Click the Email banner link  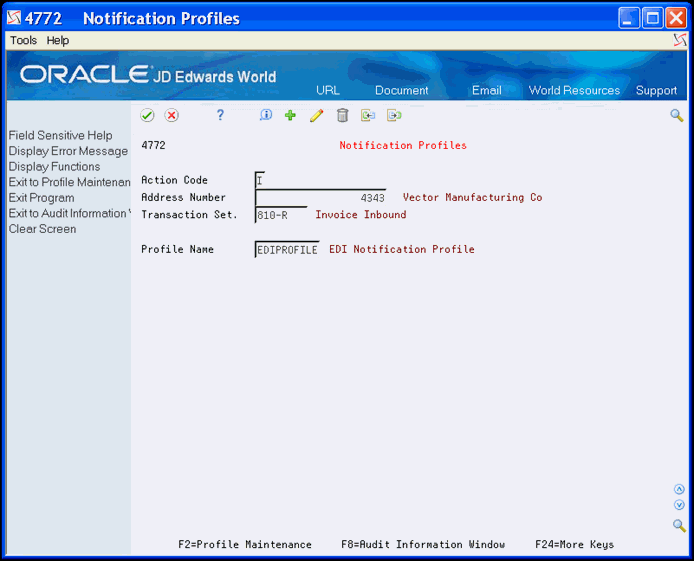pos(486,90)
